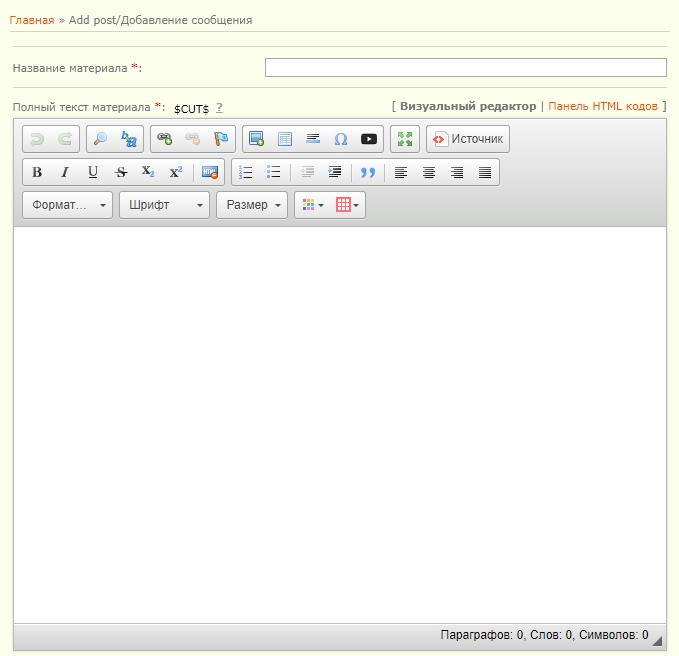Select the Визуальный редактор tab
Viewport: 679px width, 656px height.
pyautogui.click(x=468, y=106)
